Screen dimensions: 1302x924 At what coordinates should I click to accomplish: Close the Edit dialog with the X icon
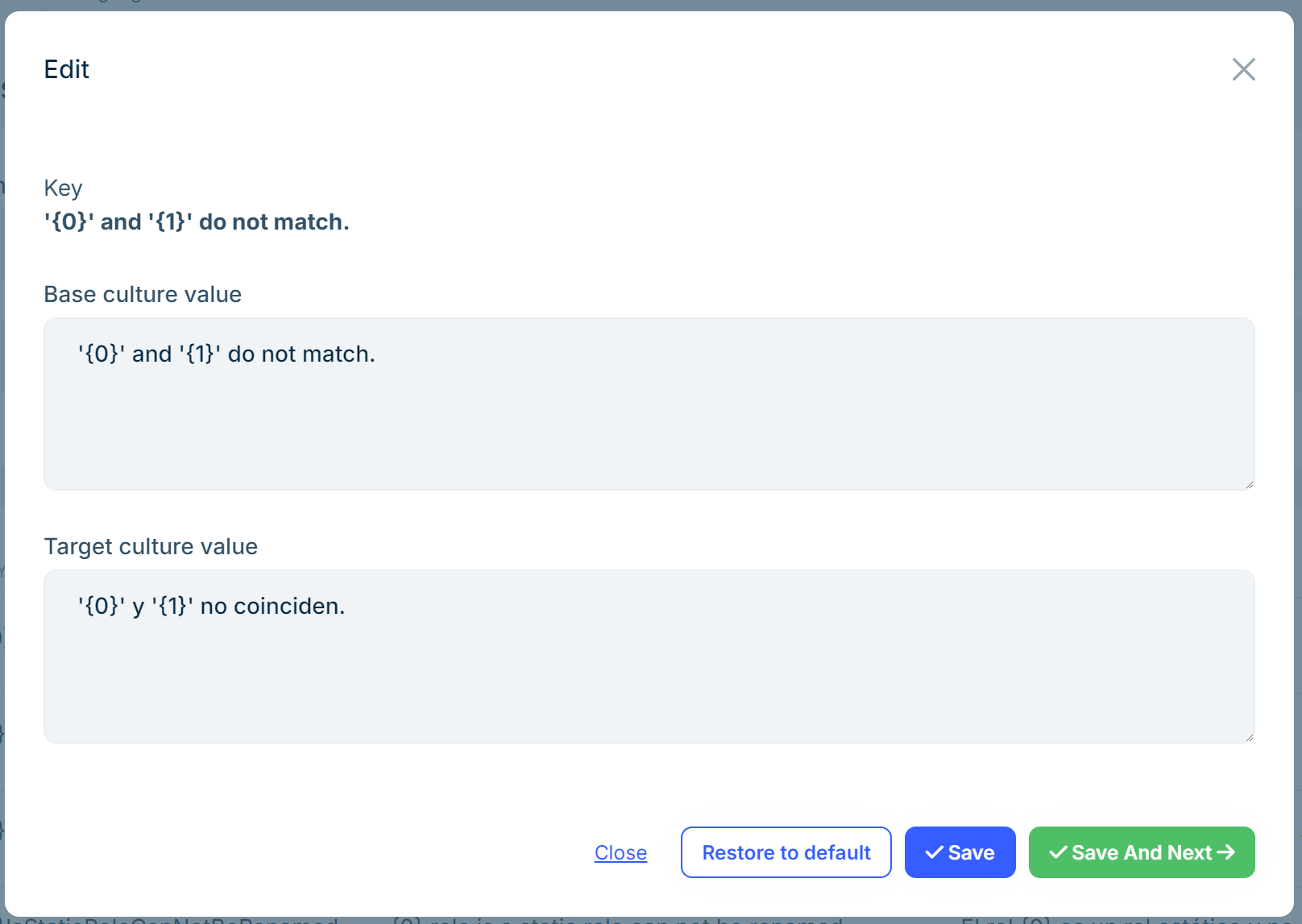pyautogui.click(x=1243, y=69)
